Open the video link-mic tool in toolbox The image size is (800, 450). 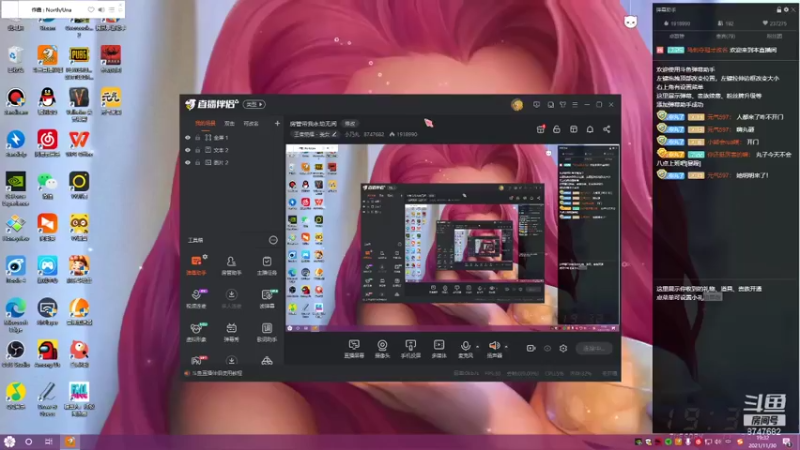[196, 298]
